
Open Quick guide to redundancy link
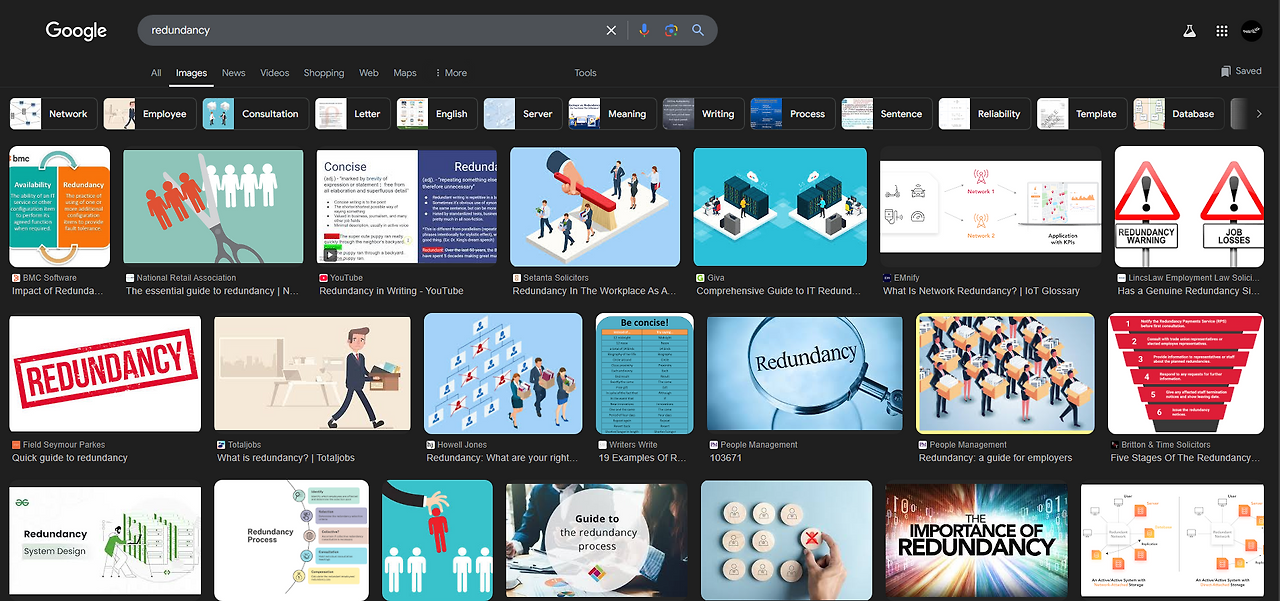(x=70, y=458)
